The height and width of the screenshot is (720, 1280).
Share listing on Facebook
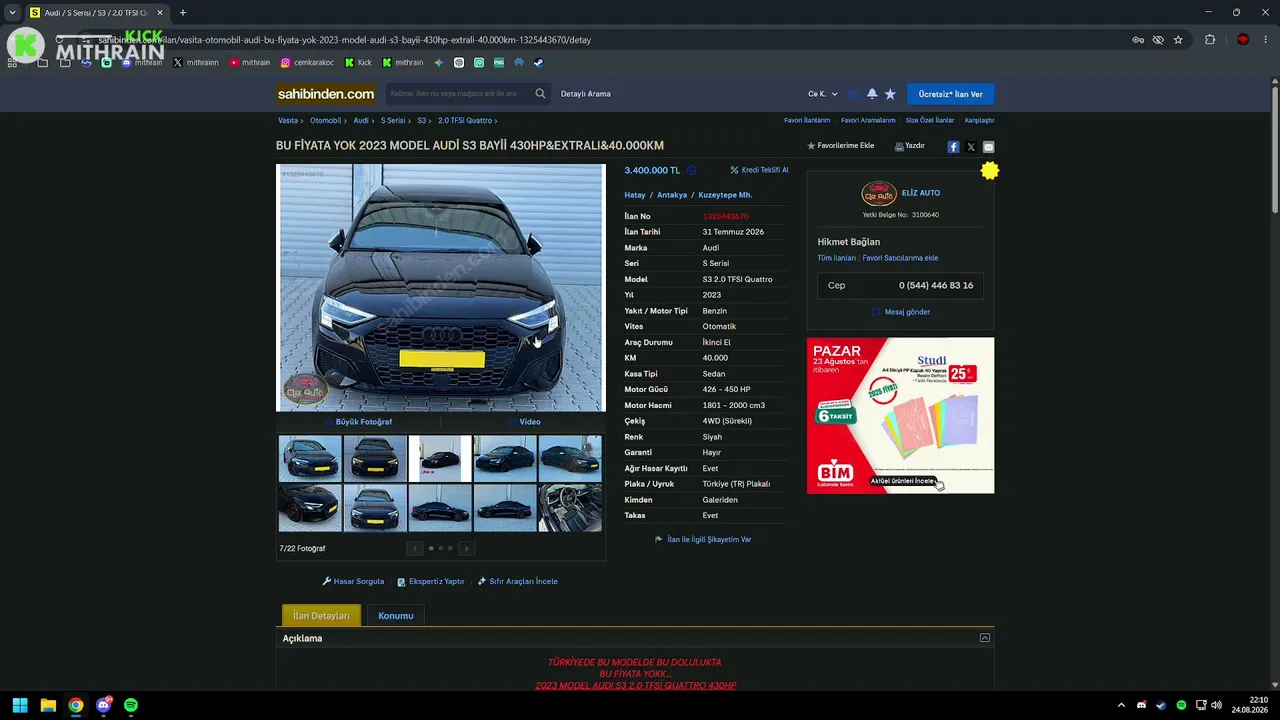tap(953, 147)
